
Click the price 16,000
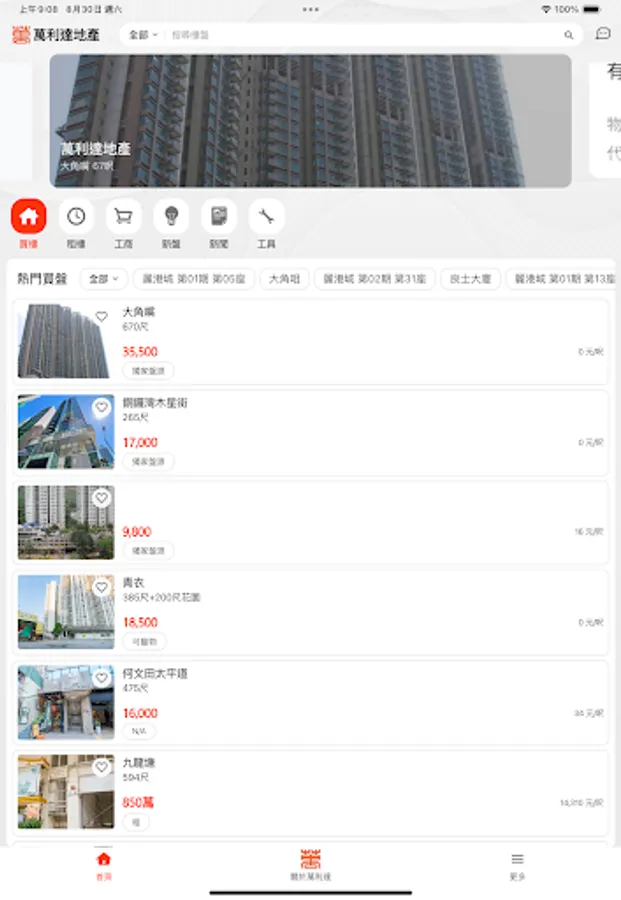pos(140,713)
